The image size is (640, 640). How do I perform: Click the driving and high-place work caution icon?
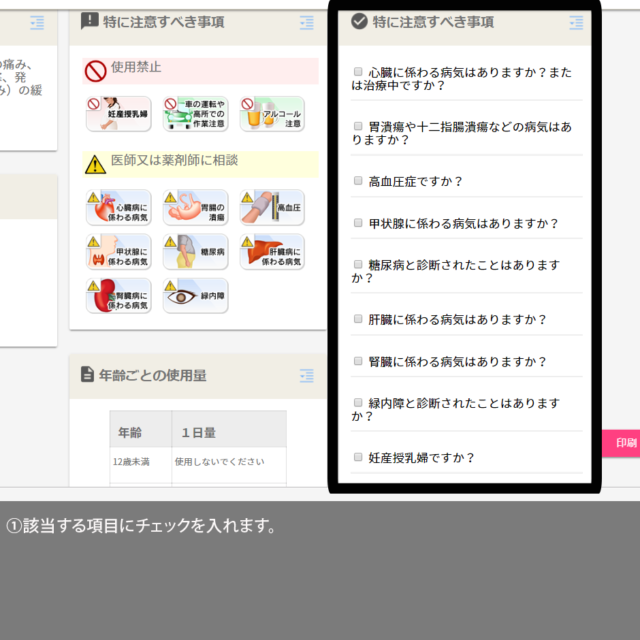[195, 114]
